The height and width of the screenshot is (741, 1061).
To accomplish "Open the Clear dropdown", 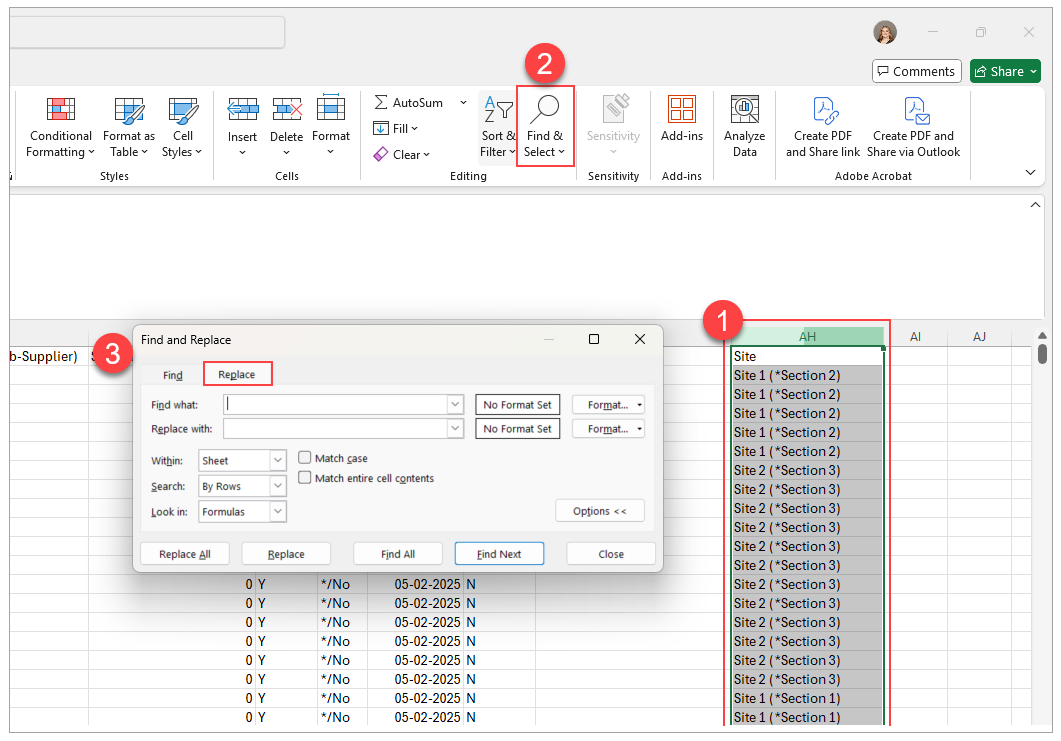I will [402, 155].
